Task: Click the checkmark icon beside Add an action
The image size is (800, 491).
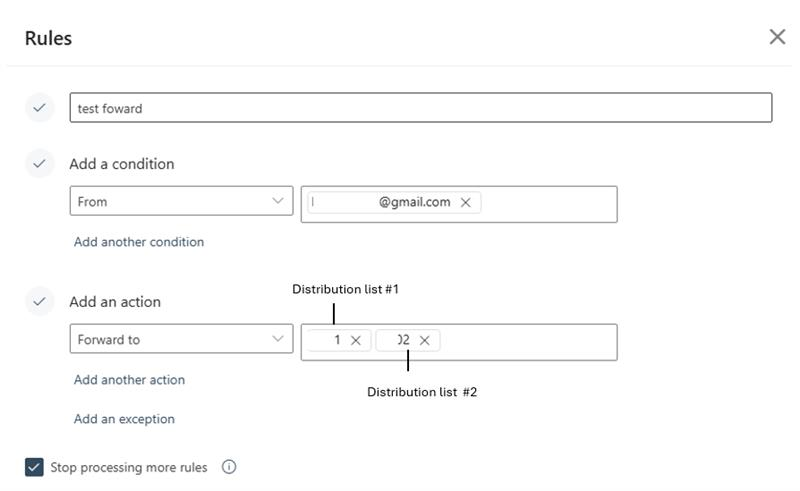Action: pyautogui.click(x=39, y=301)
